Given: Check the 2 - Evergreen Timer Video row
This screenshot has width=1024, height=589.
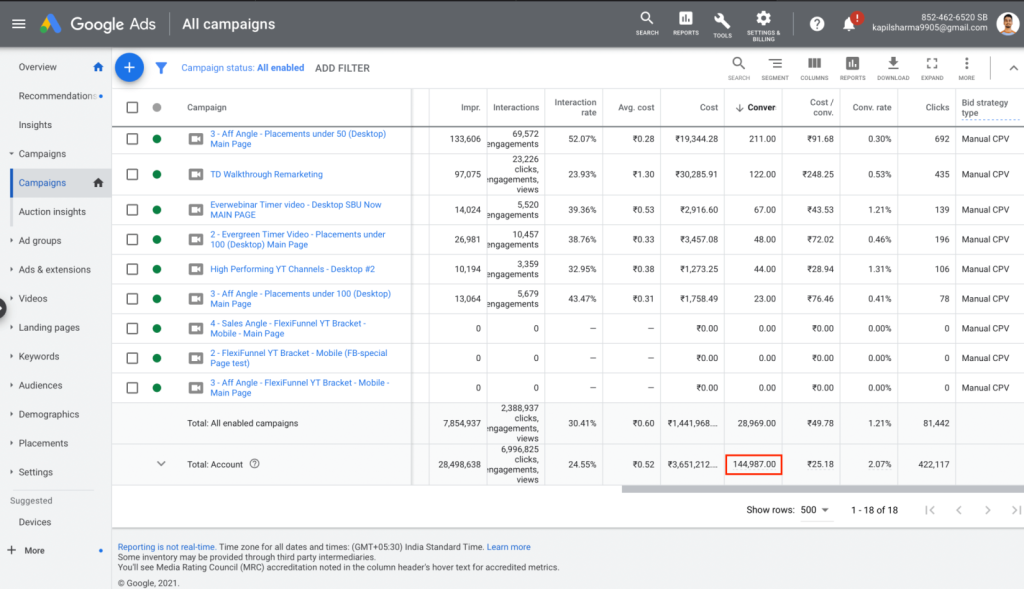Looking at the screenshot, I should [x=133, y=240].
